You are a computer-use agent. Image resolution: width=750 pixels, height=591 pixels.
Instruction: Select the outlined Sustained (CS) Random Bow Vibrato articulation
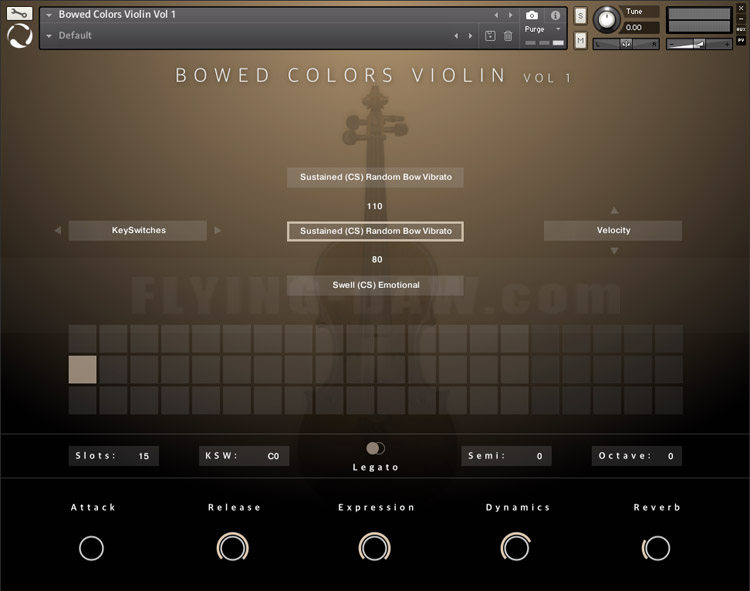point(375,231)
